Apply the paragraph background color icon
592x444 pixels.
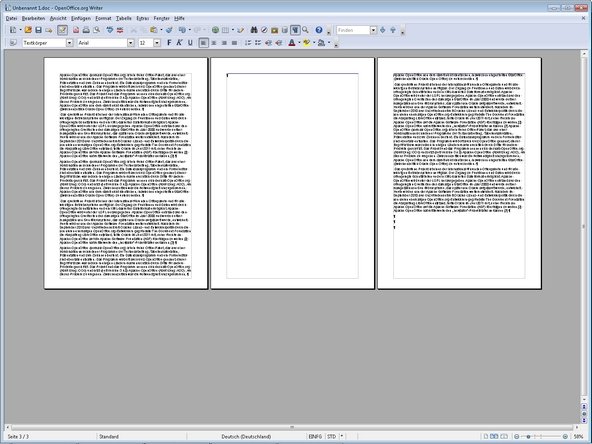click(321, 43)
